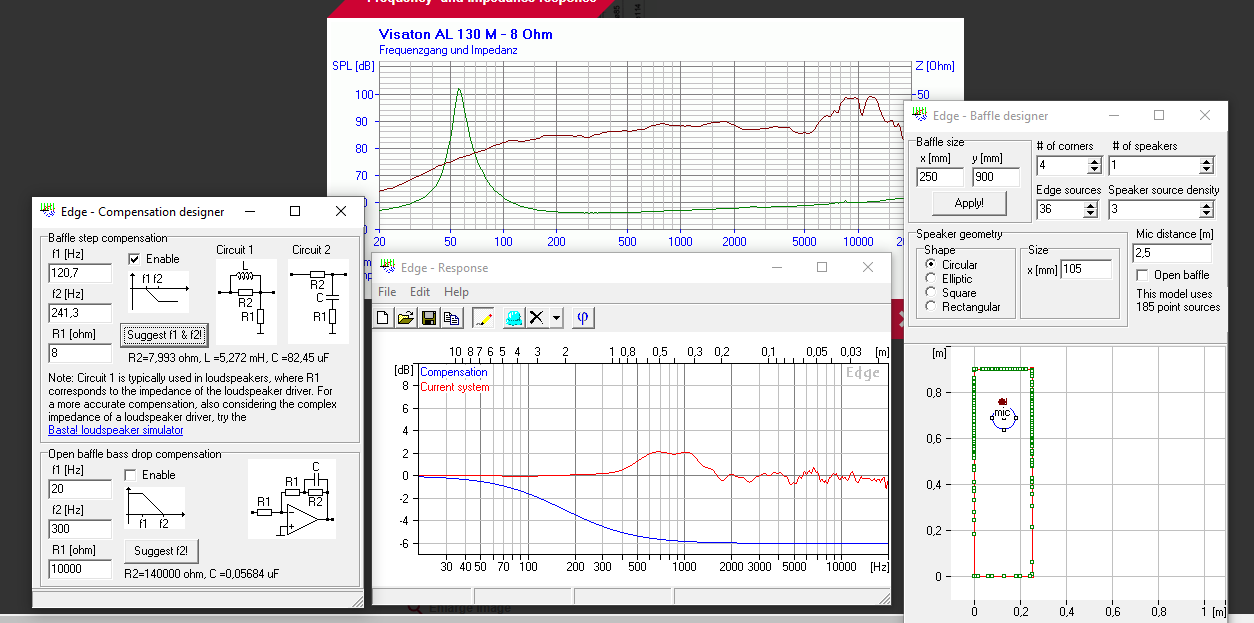The image size is (1254, 623).
Task: Click the # of corners value field showing 4
Action: click(x=1062, y=166)
